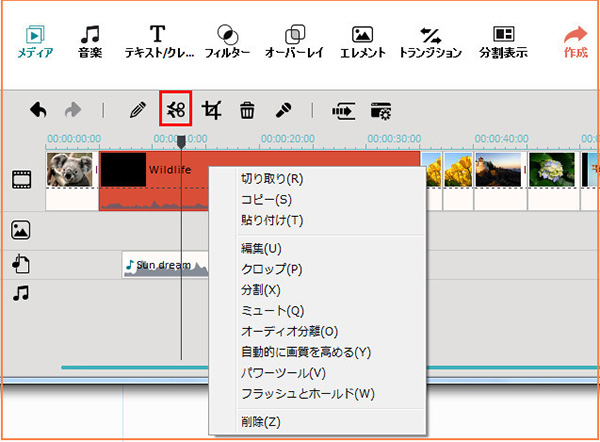Open the テキスト/クレジット text panel
The height and width of the screenshot is (442, 600).
(159, 42)
